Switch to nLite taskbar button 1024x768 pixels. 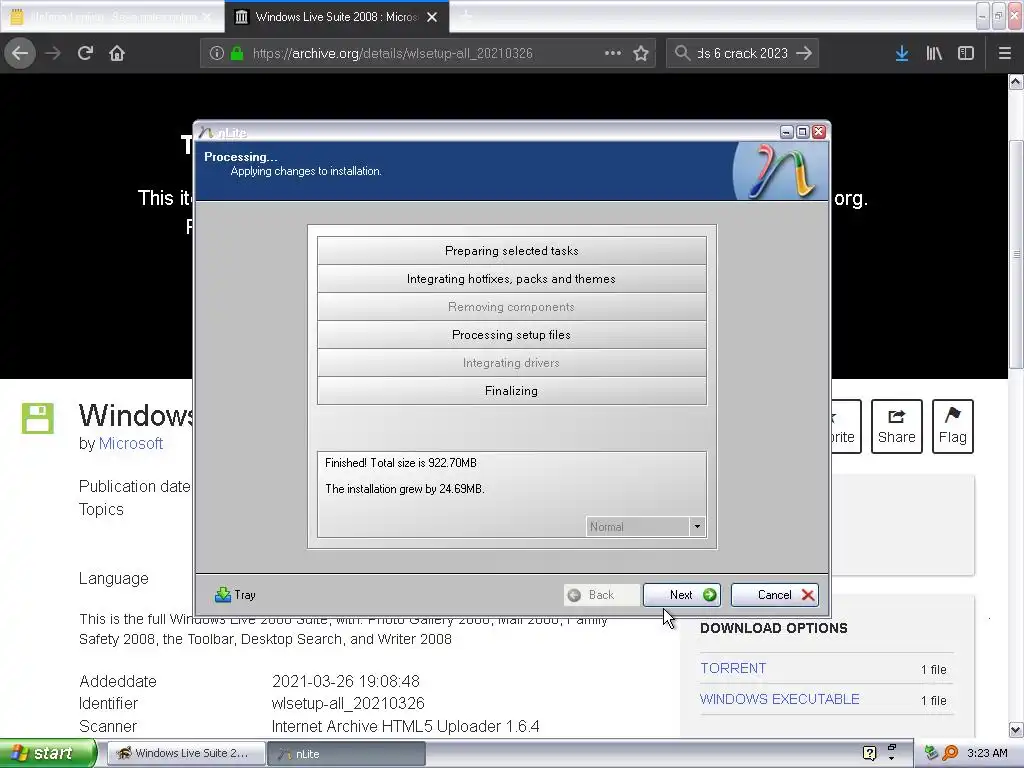coord(346,753)
